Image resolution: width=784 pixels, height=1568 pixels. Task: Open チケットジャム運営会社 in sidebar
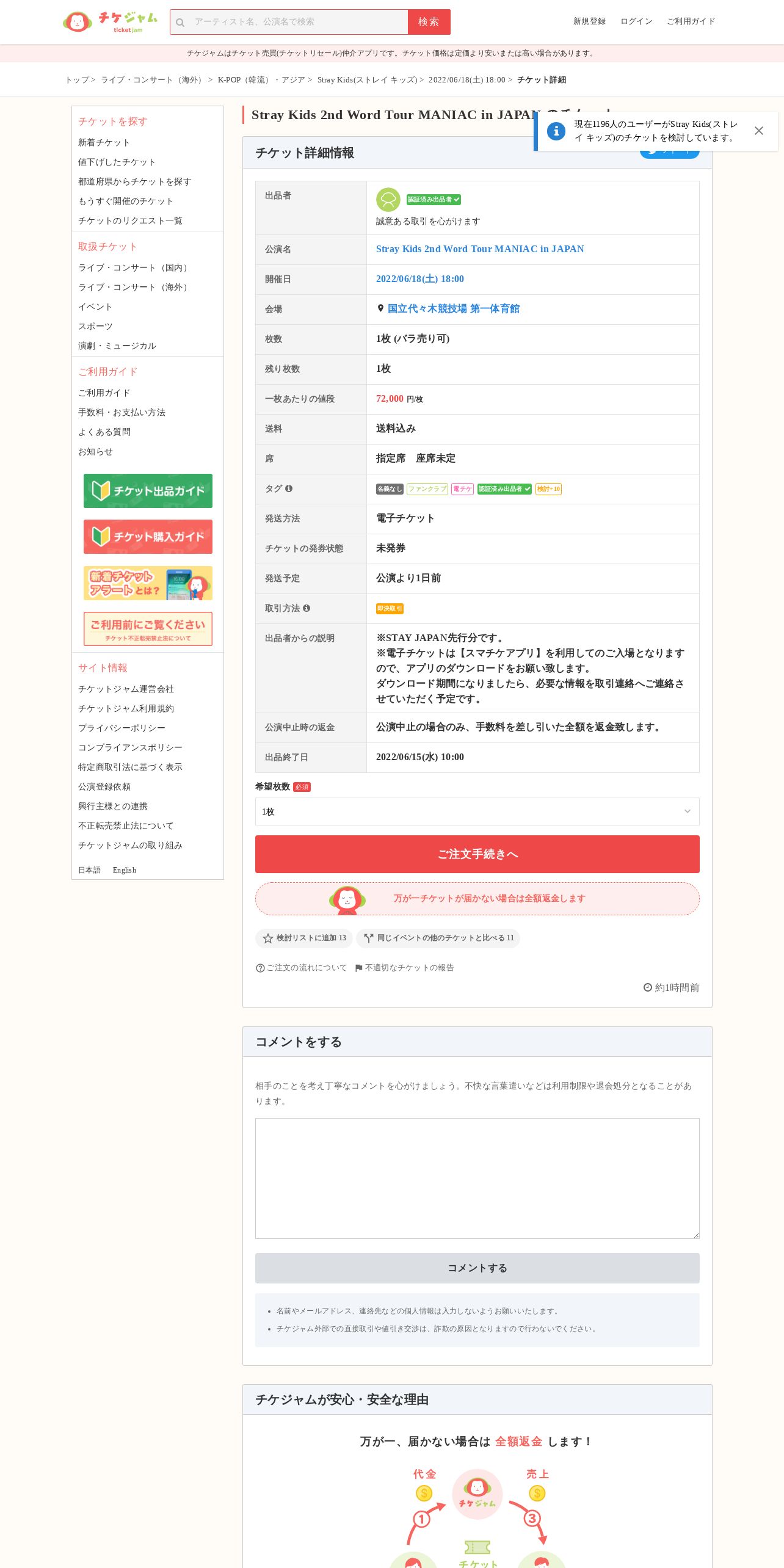click(126, 689)
